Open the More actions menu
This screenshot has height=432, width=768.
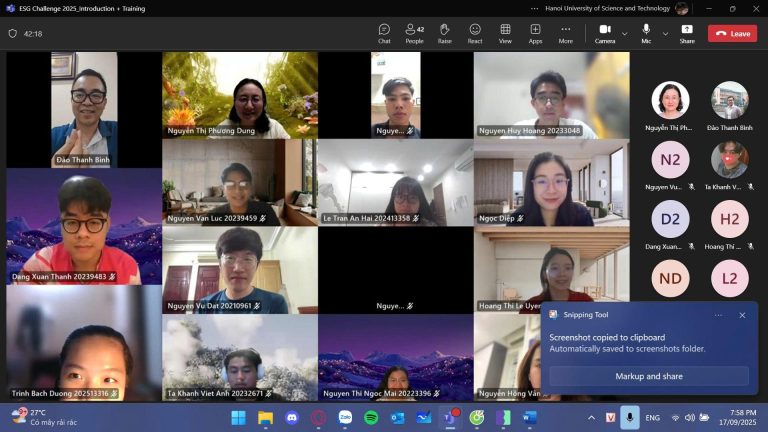(566, 34)
